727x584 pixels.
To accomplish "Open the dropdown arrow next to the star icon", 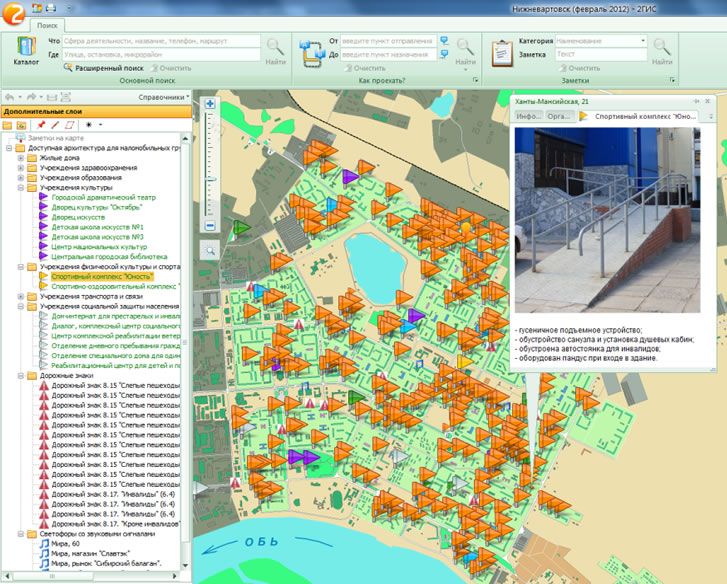I will 101,125.
